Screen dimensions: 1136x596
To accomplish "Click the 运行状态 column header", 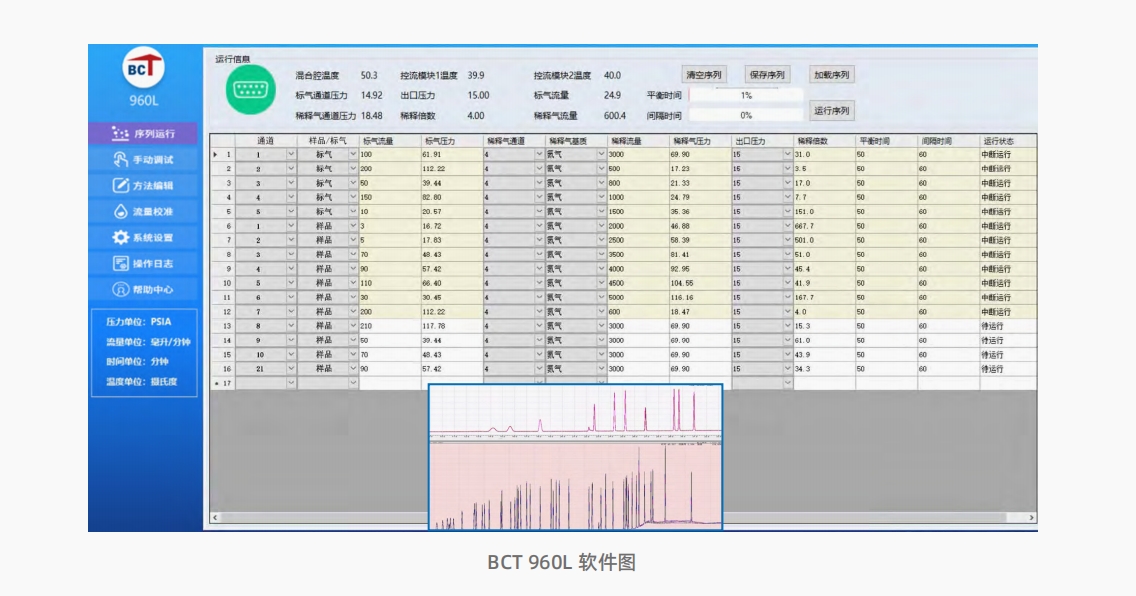I will coord(1008,140).
